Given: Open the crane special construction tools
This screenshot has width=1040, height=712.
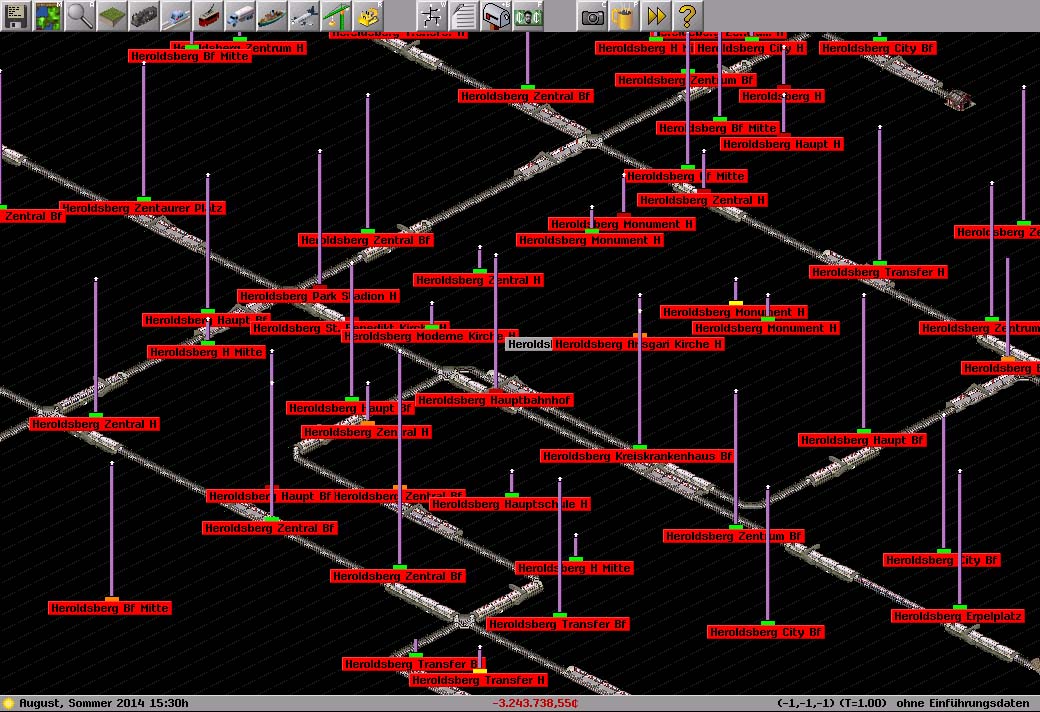Looking at the screenshot, I should click(336, 16).
